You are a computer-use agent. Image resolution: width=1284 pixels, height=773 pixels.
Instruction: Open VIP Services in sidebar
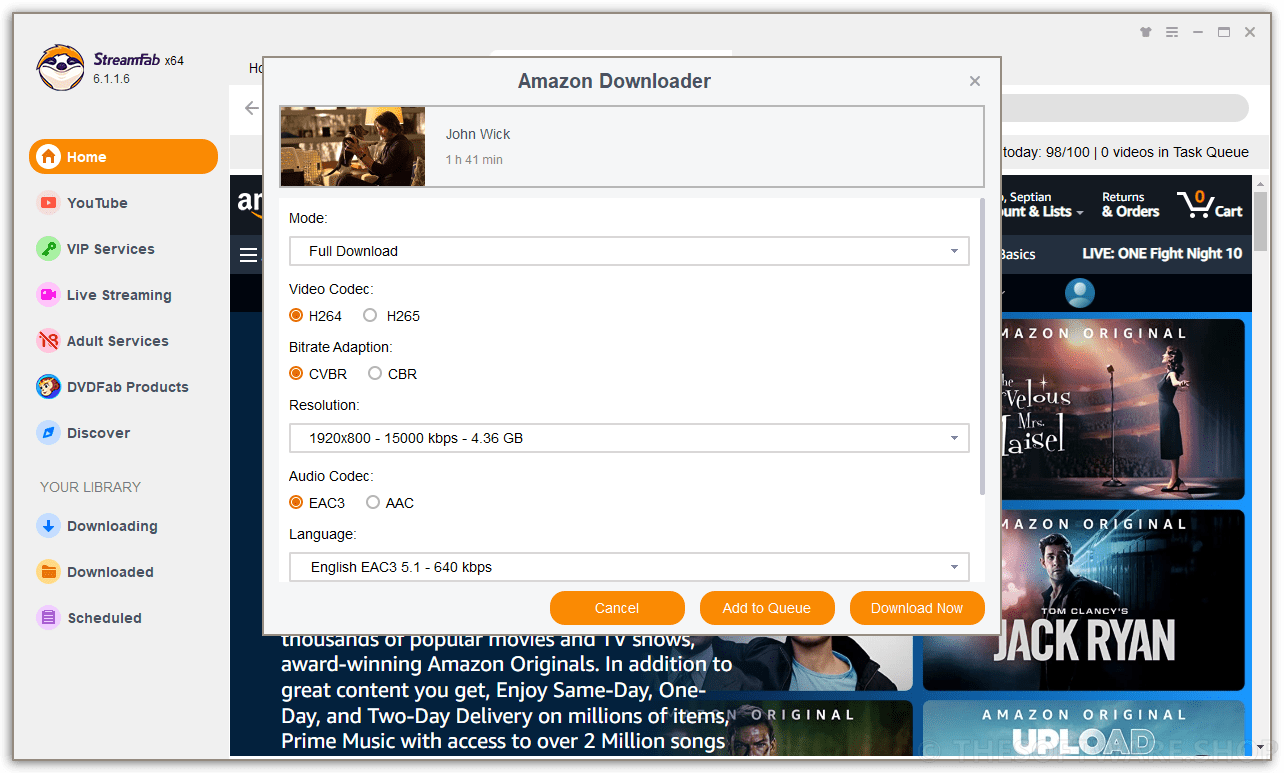click(x=111, y=249)
